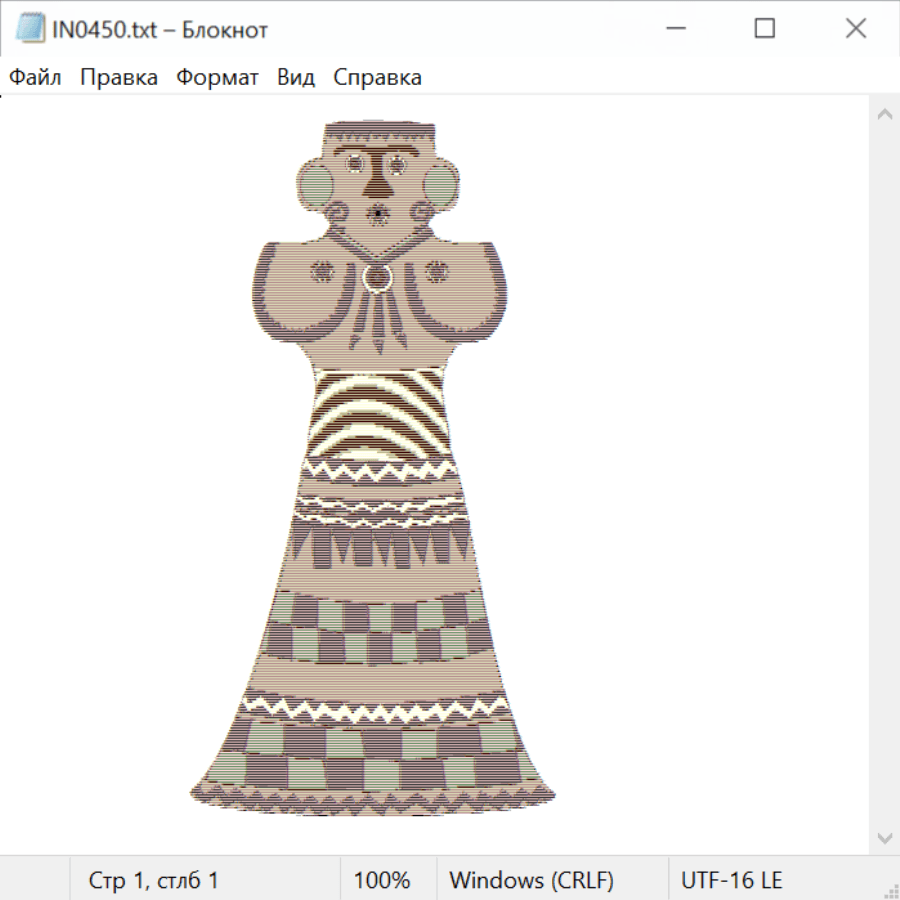Click the UTF-16 LE encoding indicator
900x900 pixels.
[732, 880]
